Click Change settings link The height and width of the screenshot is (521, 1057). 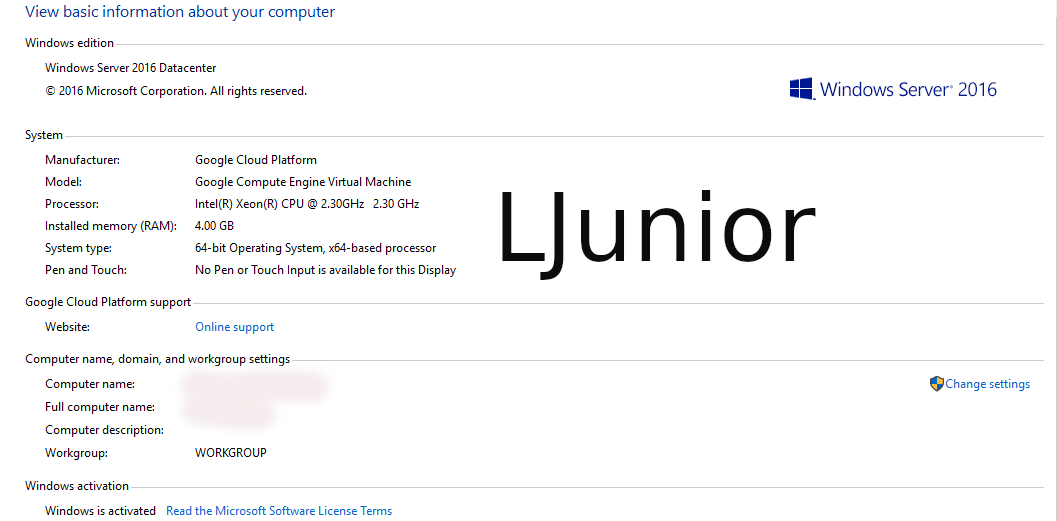coord(988,384)
